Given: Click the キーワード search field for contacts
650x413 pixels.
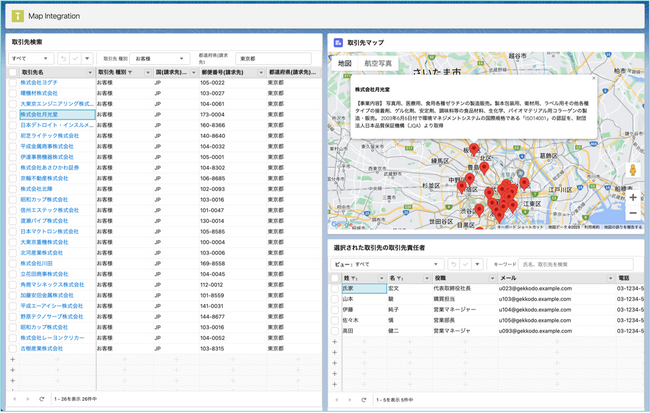Looking at the screenshot, I should pyautogui.click(x=575, y=264).
